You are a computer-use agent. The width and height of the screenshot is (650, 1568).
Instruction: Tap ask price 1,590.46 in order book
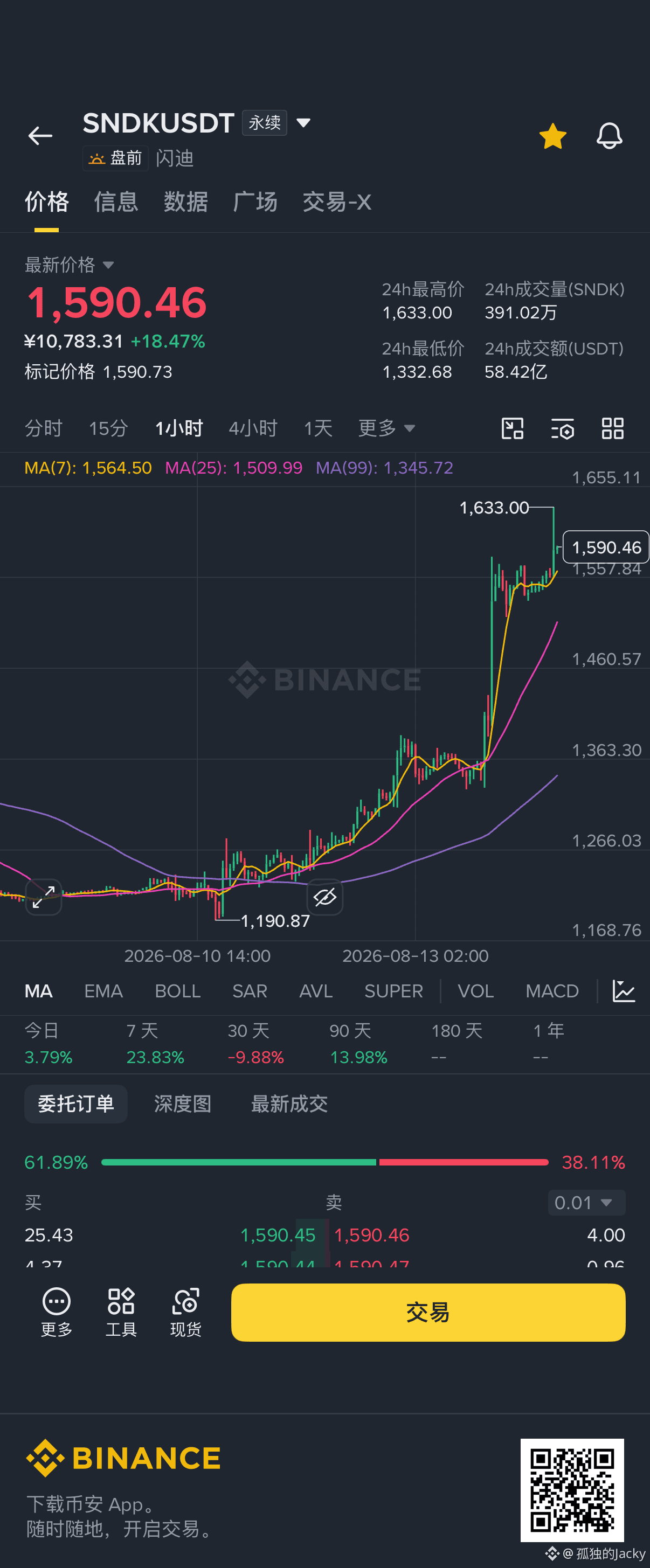(372, 1235)
